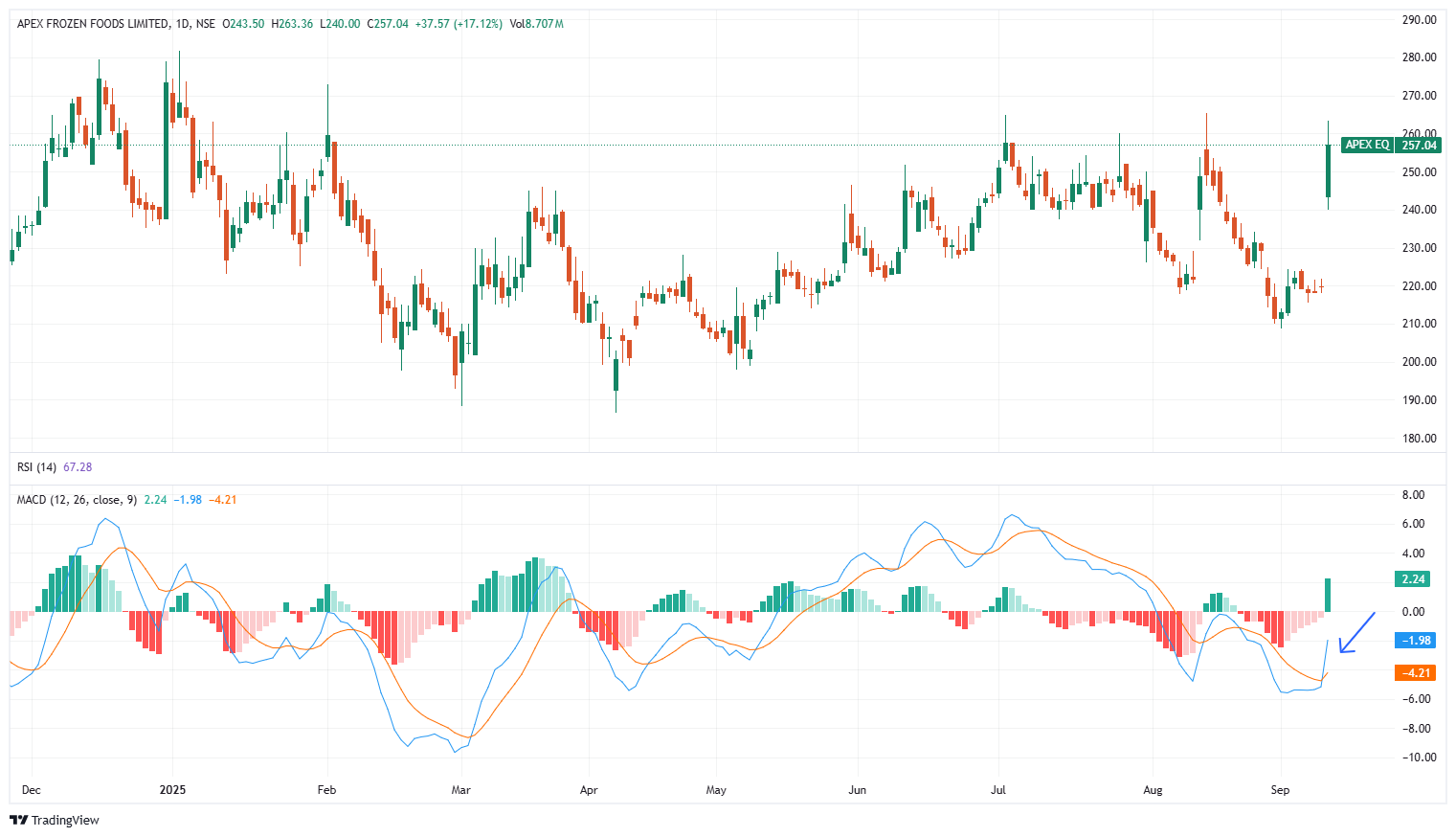Image resolution: width=1456 pixels, height=837 pixels.
Task: Click the -6.00 MACD axis label
Action: click(x=1415, y=699)
